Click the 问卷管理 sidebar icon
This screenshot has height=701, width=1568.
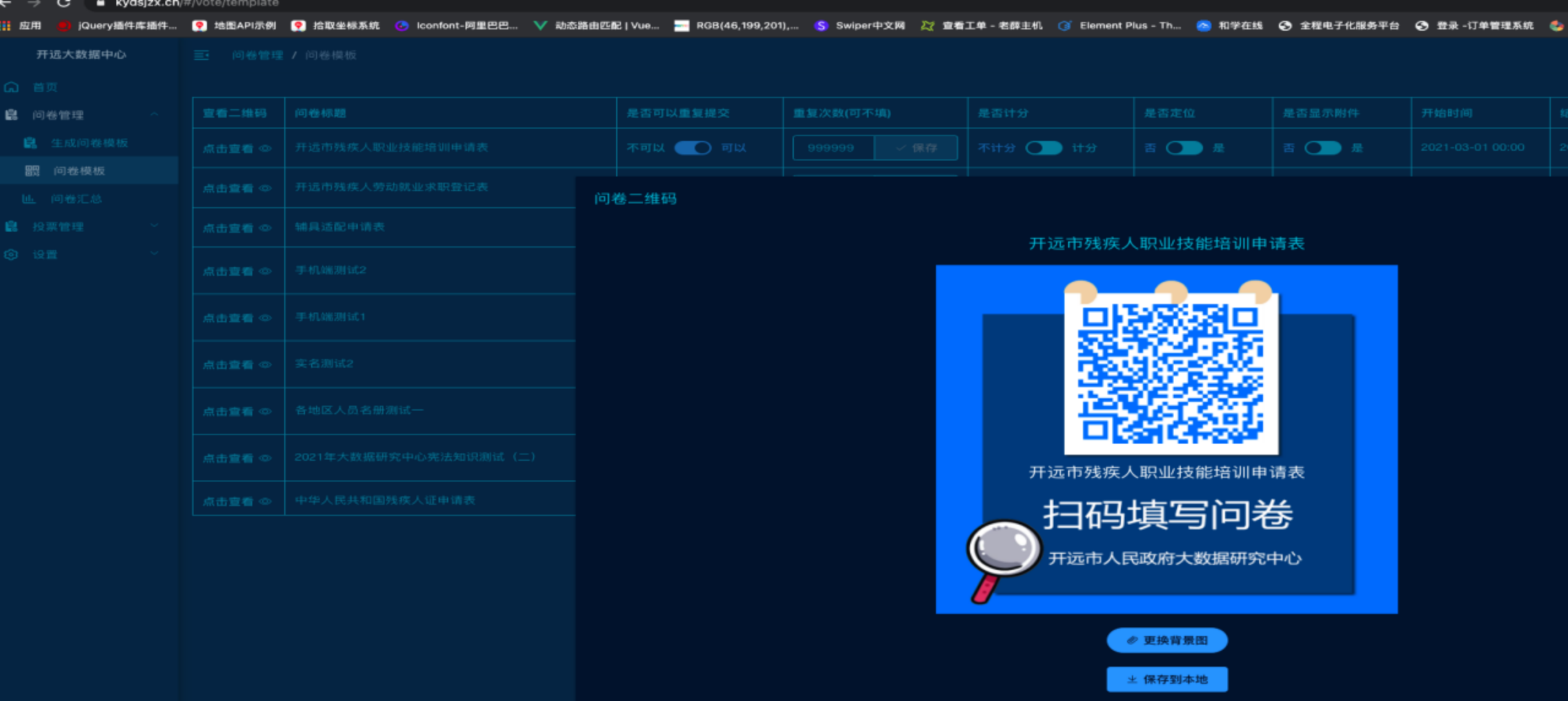tap(12, 115)
